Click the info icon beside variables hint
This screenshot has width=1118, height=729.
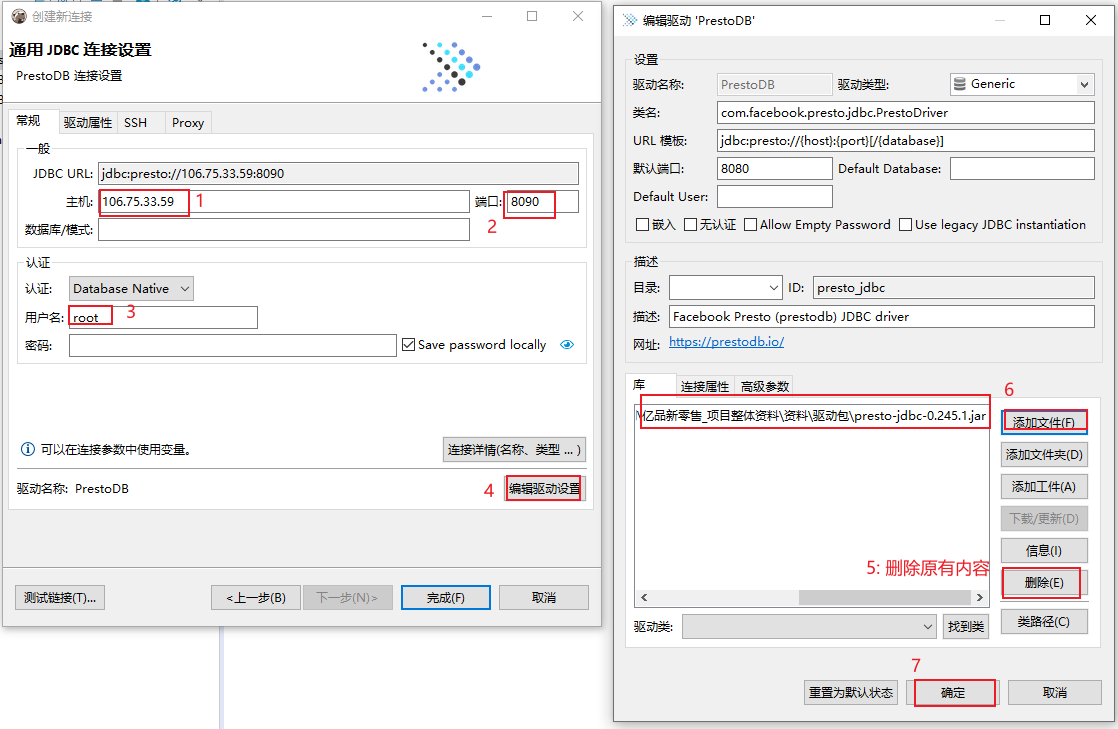point(27,449)
